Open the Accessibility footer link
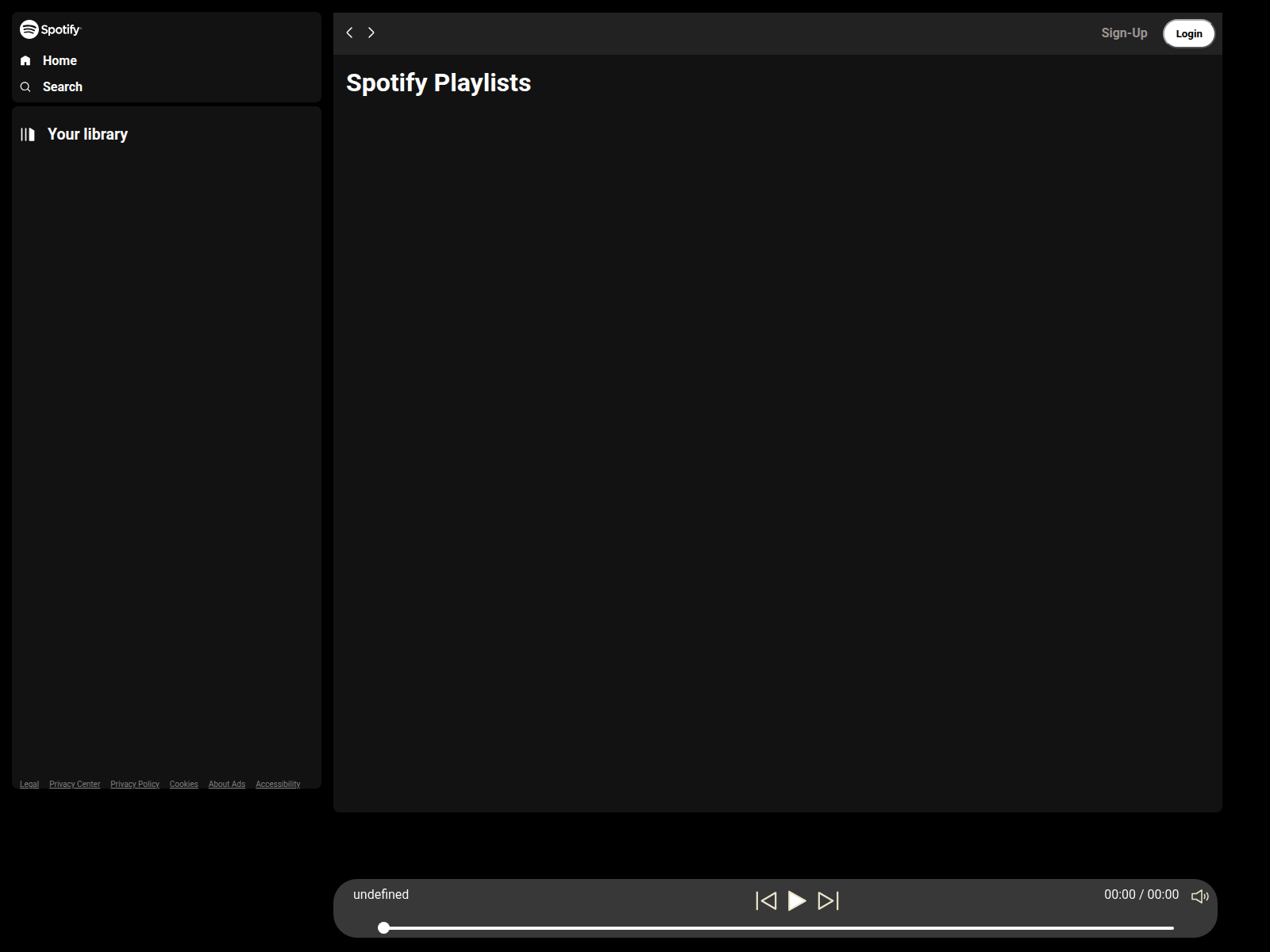The image size is (1270, 952). [278, 784]
